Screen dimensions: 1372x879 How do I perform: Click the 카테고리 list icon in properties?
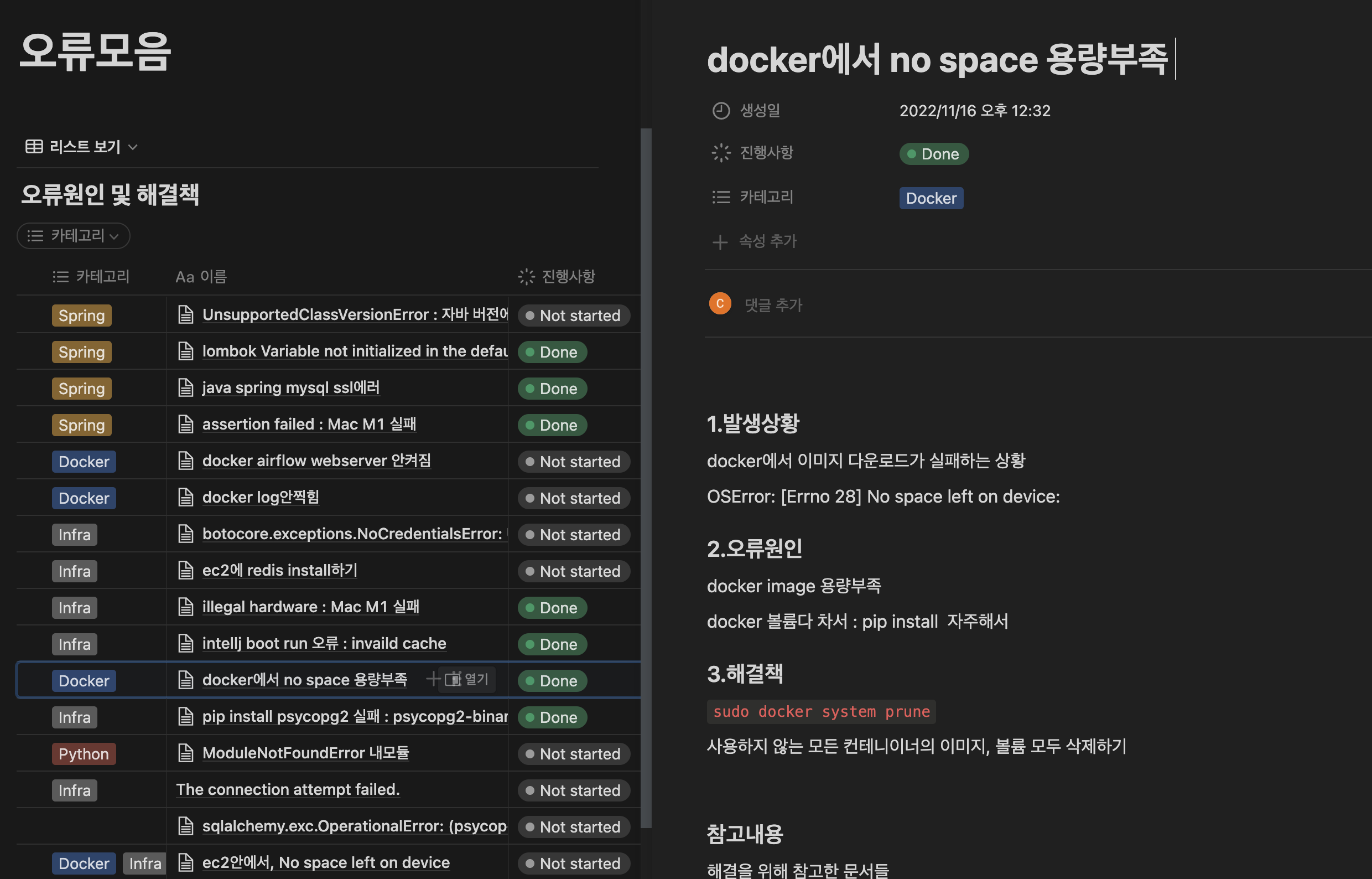[721, 198]
